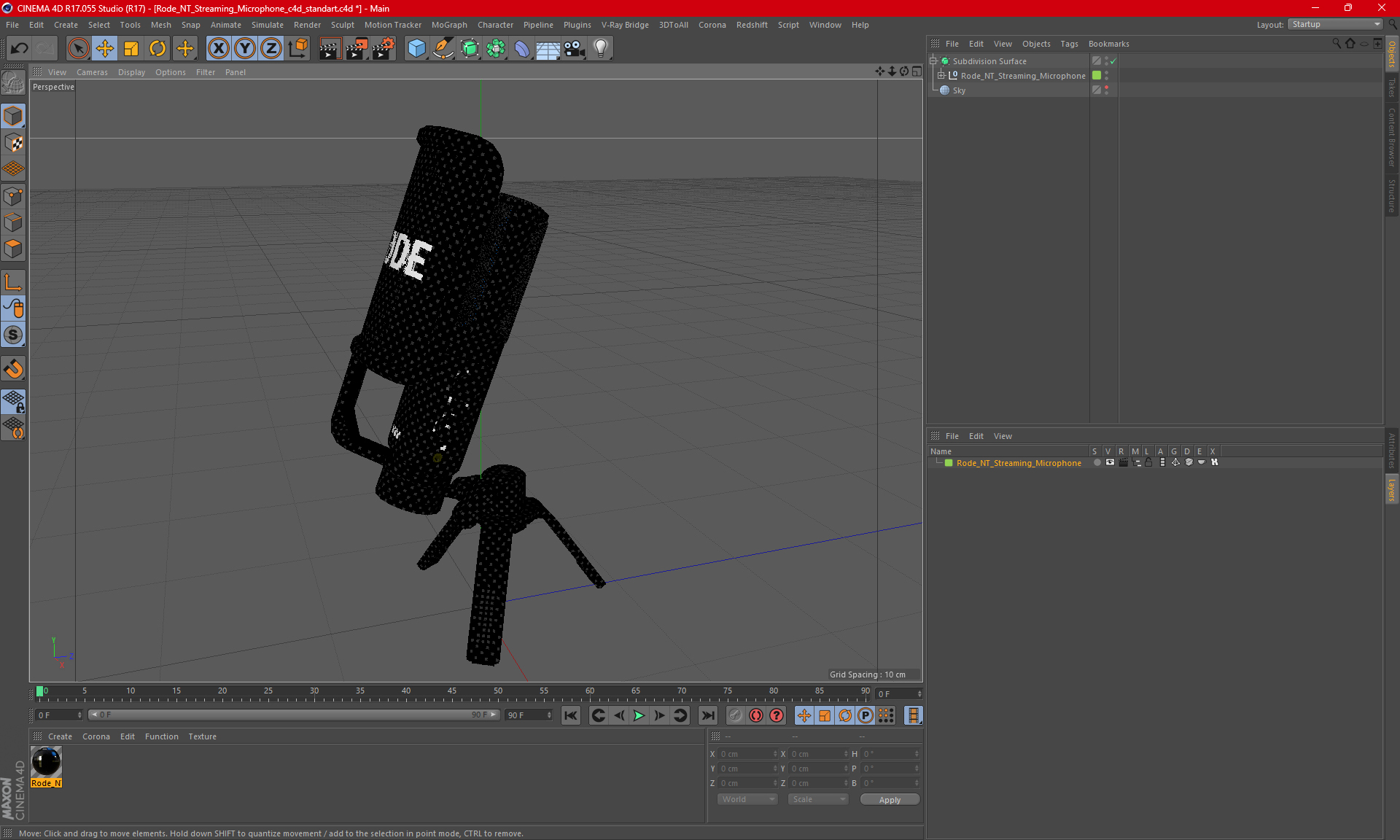Viewport: 1400px width, 840px height.
Task: Open the MoGraph menu
Action: 449,25
